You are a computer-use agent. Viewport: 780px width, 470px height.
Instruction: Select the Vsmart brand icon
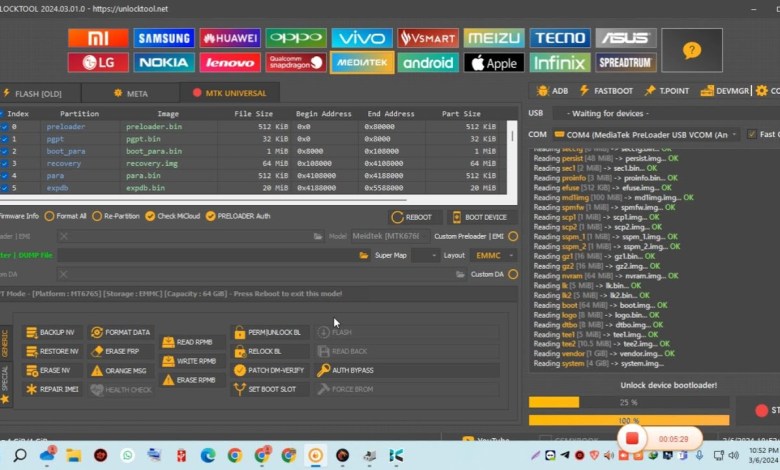(x=428, y=38)
